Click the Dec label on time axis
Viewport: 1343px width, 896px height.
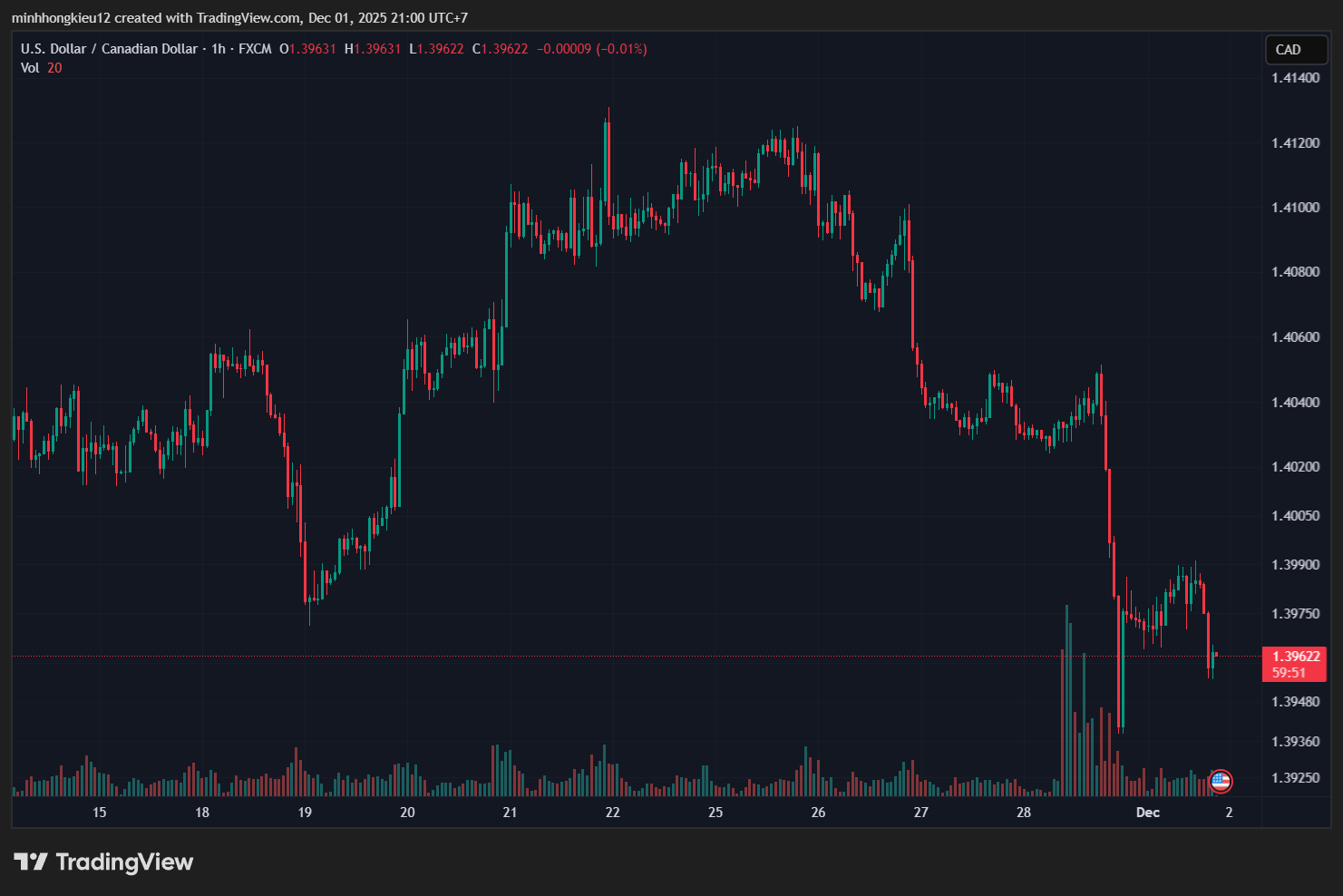point(1147,813)
